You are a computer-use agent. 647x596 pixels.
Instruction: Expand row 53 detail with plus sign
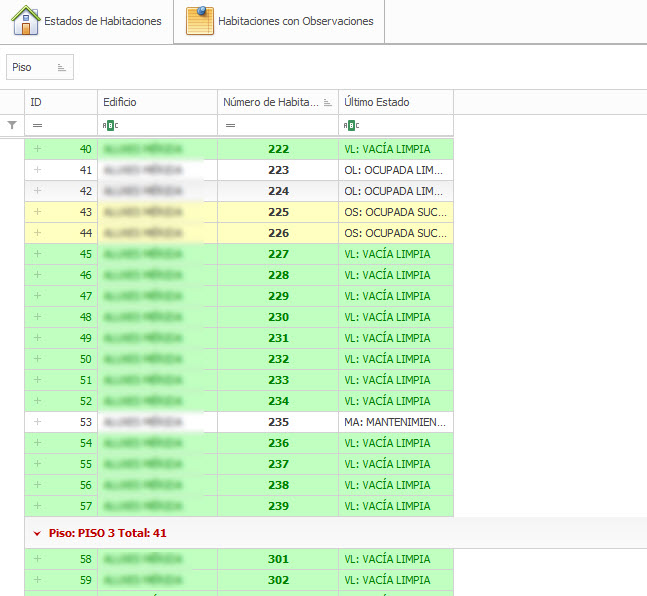pos(38,422)
